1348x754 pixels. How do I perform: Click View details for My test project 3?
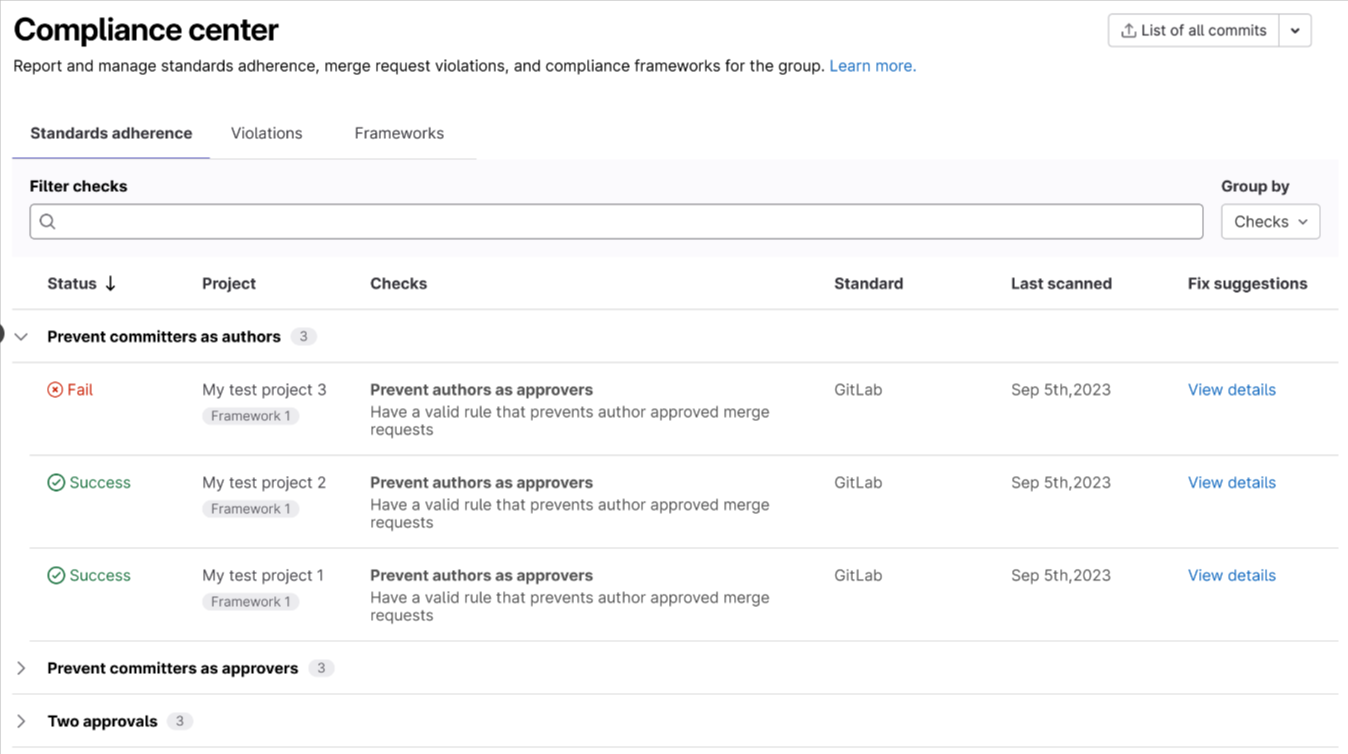click(x=1231, y=389)
